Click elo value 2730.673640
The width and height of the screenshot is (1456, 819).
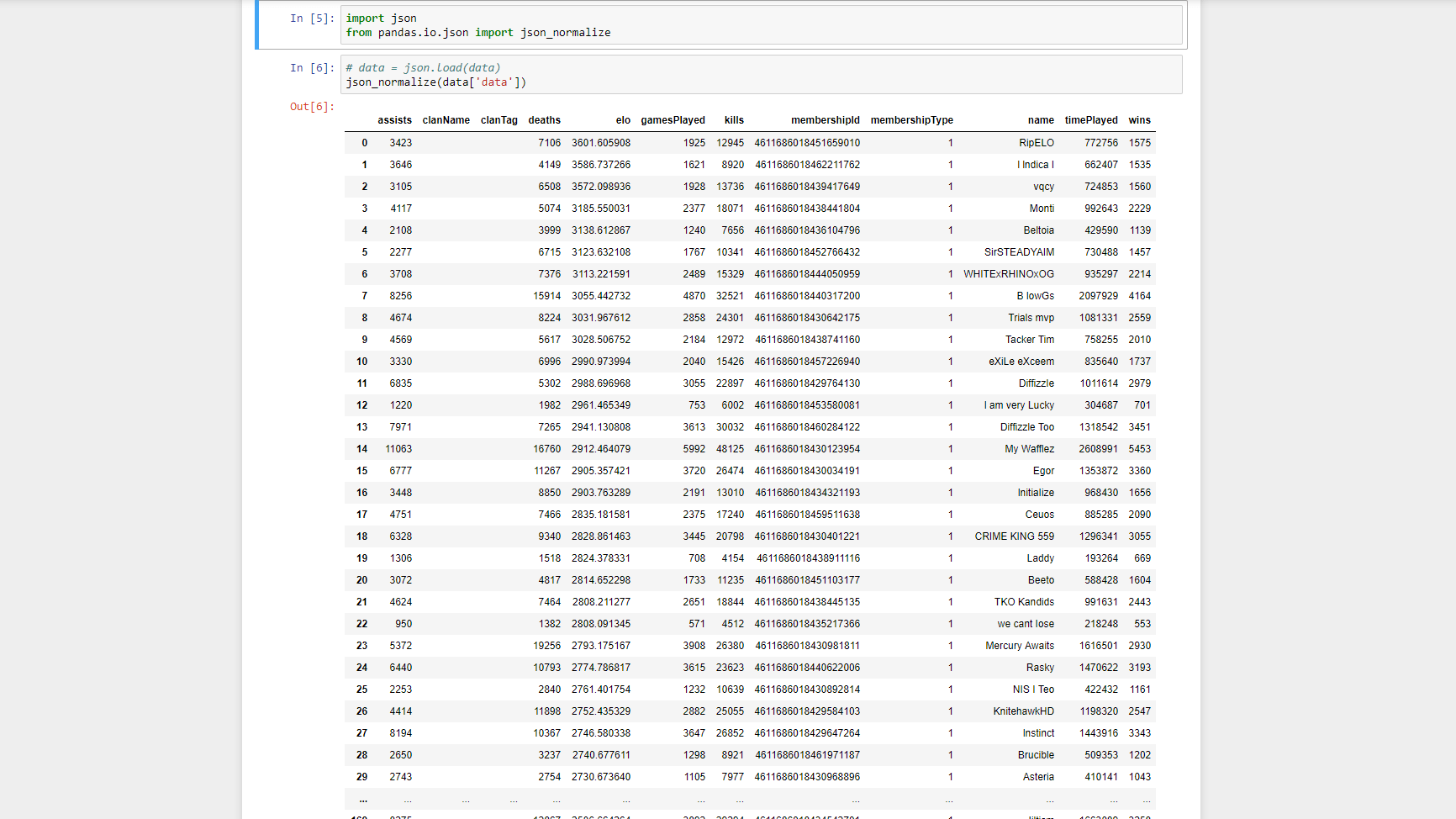pyautogui.click(x=601, y=777)
